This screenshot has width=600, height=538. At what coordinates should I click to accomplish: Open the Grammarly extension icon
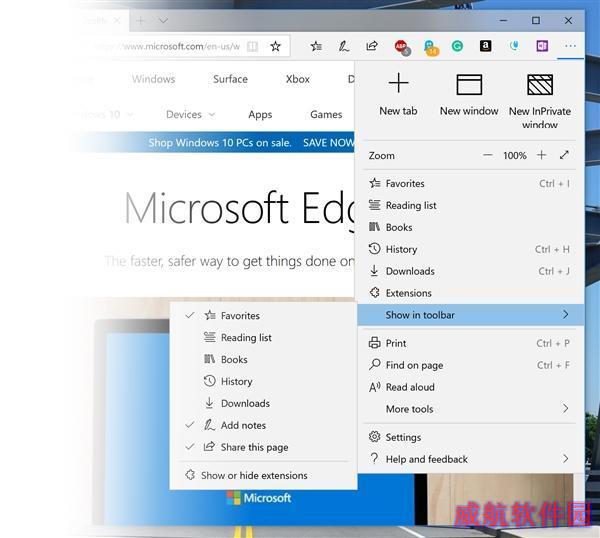[457, 46]
